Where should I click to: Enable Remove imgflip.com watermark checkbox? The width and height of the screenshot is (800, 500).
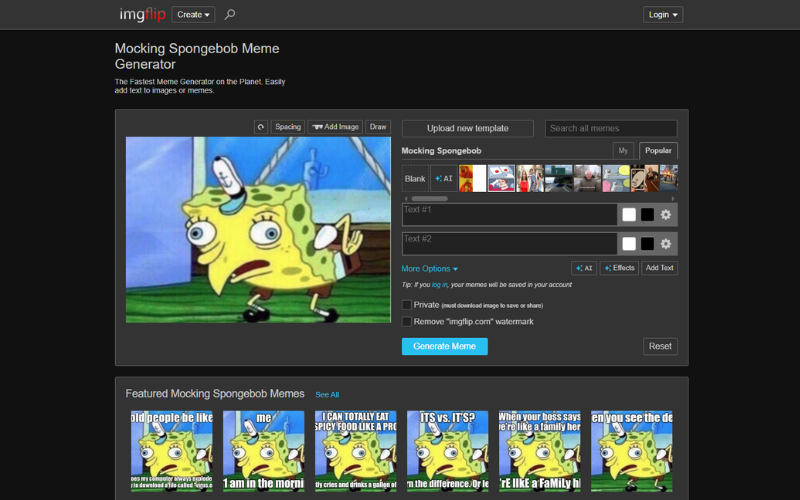407,321
